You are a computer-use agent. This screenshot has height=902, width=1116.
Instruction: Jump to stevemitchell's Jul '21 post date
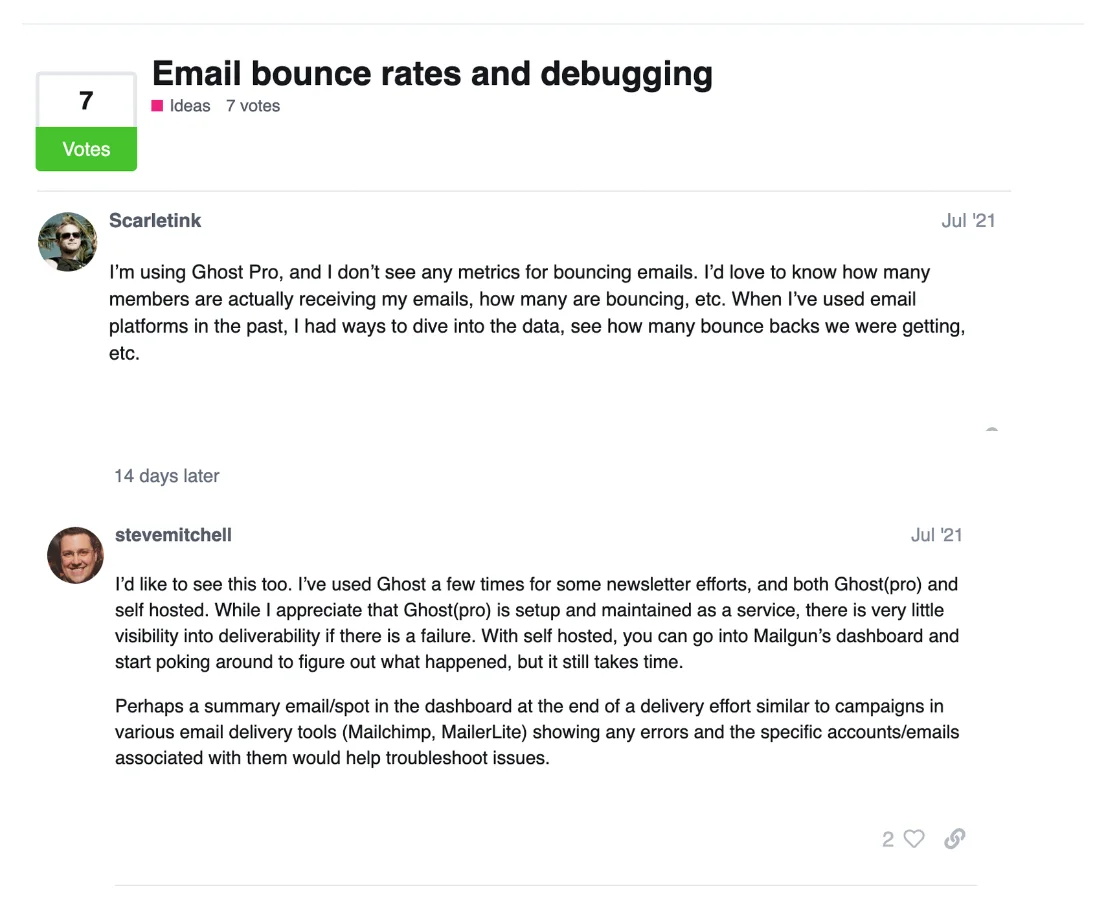(x=936, y=535)
